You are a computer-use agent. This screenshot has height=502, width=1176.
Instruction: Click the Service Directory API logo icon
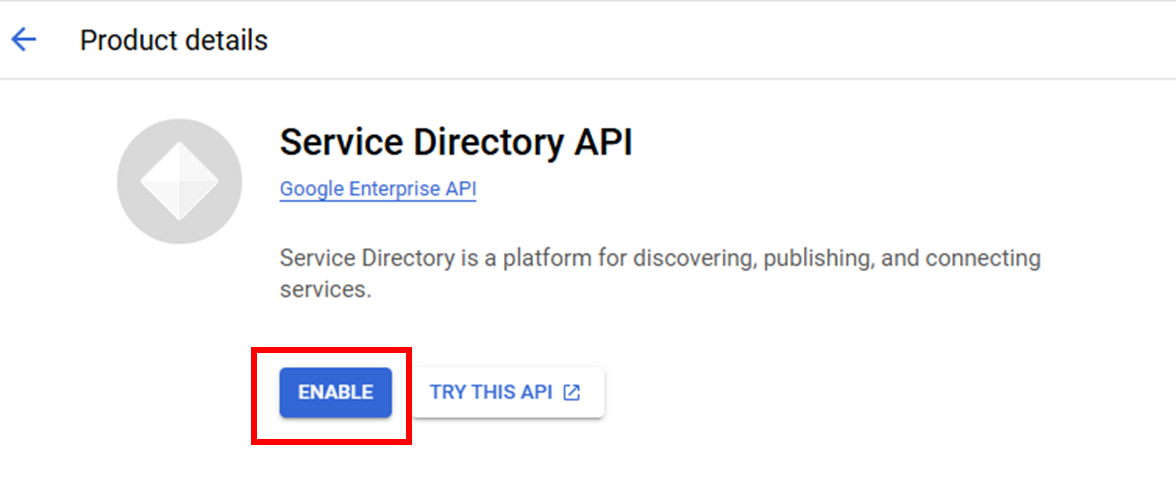click(x=179, y=182)
